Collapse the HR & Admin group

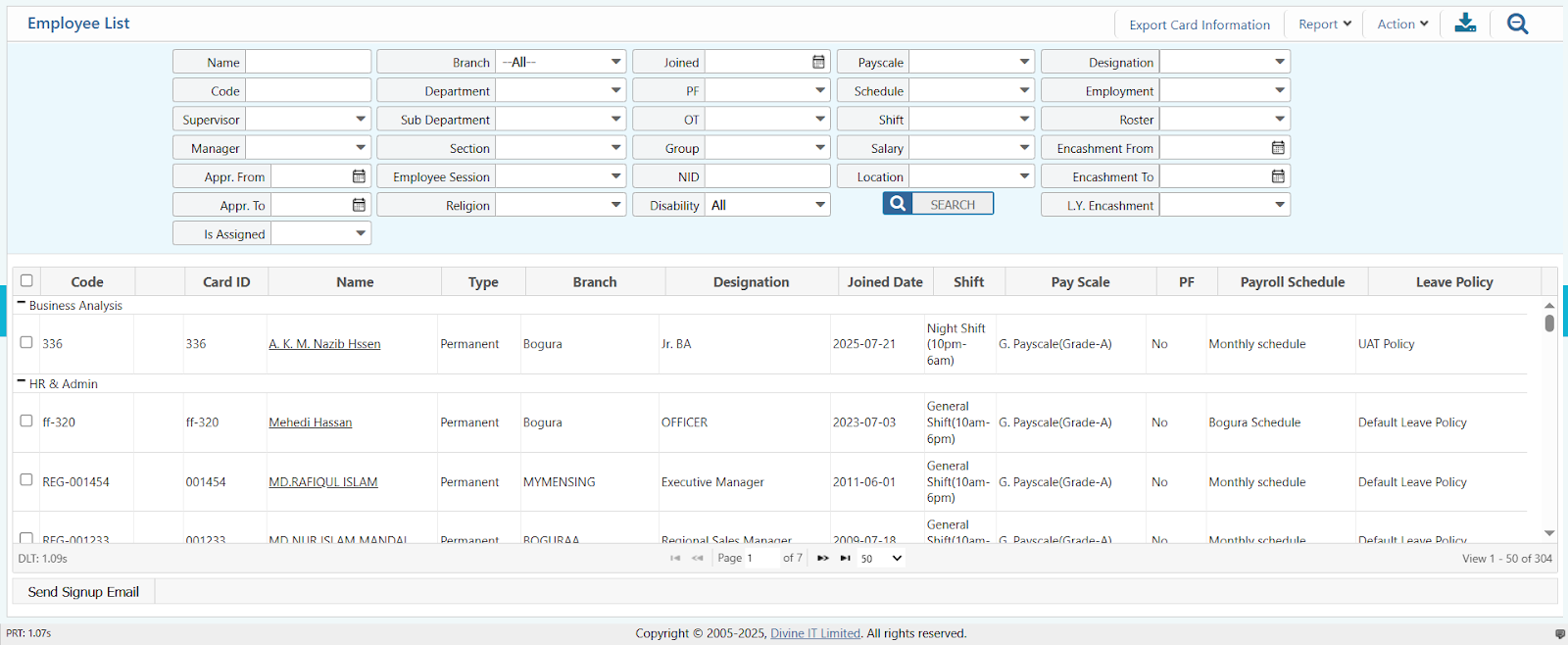pyautogui.click(x=22, y=381)
